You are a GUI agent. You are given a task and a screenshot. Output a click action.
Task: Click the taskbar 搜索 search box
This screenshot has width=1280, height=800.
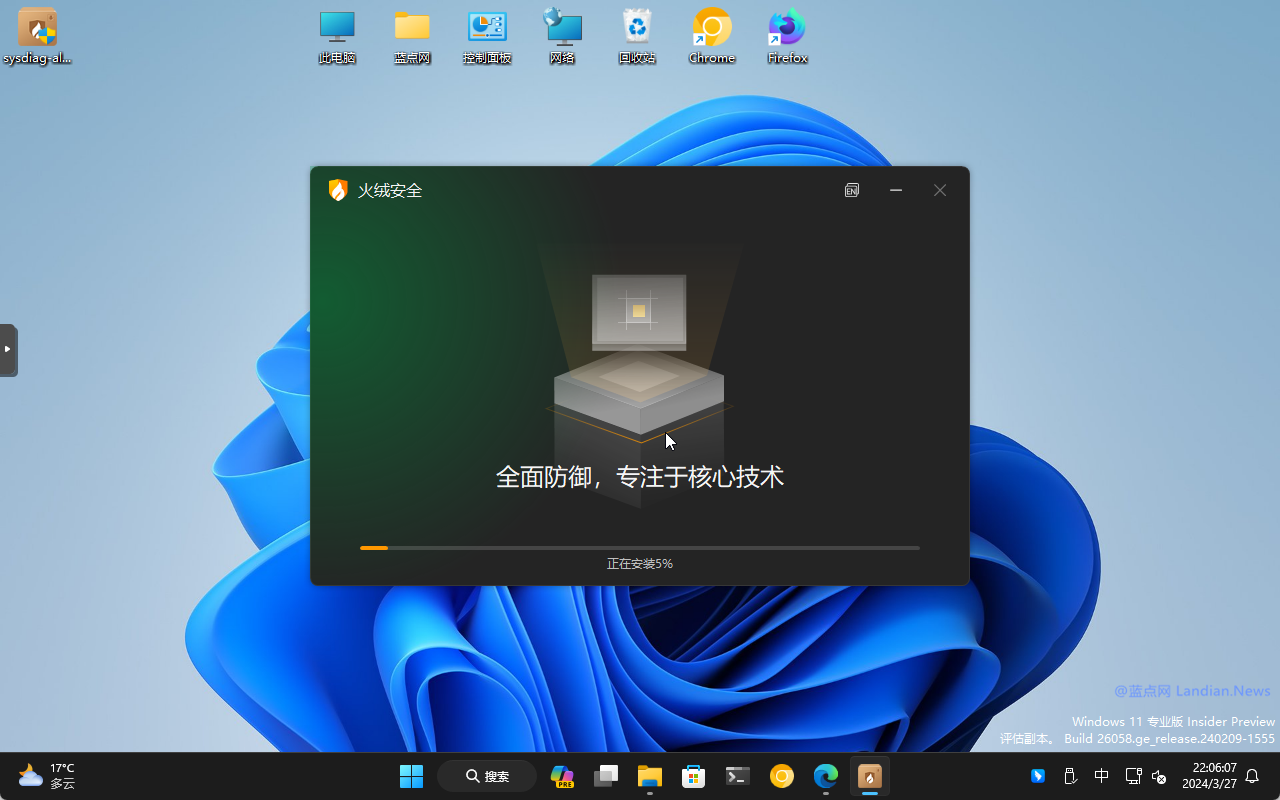(x=487, y=776)
